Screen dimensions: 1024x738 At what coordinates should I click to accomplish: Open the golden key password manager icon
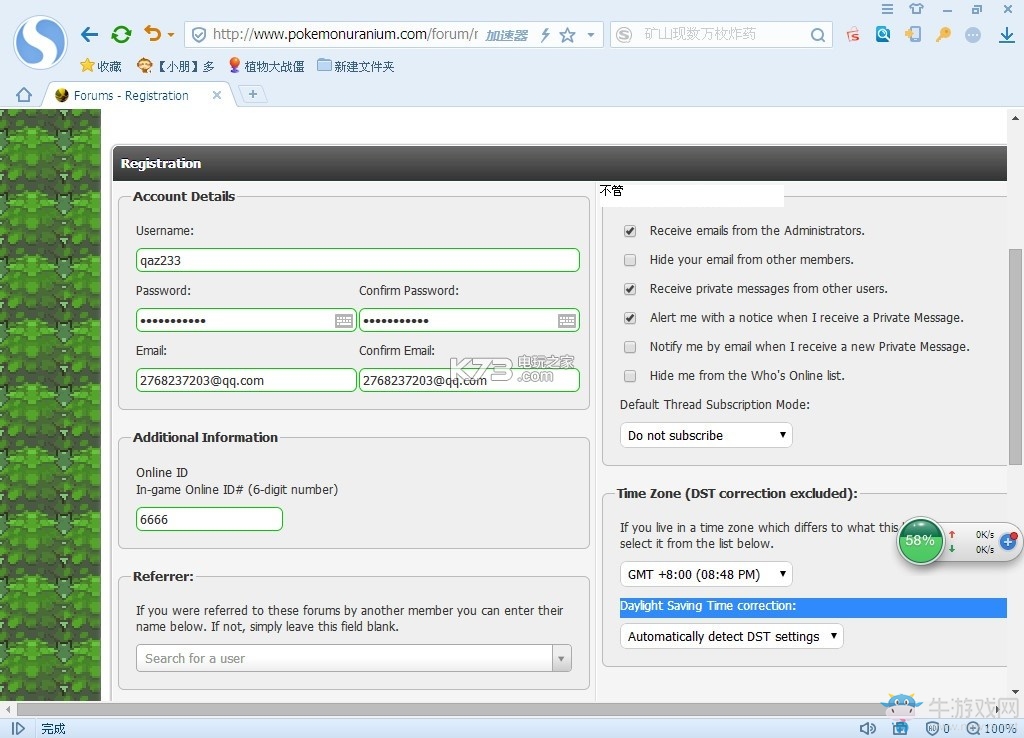(x=943, y=35)
